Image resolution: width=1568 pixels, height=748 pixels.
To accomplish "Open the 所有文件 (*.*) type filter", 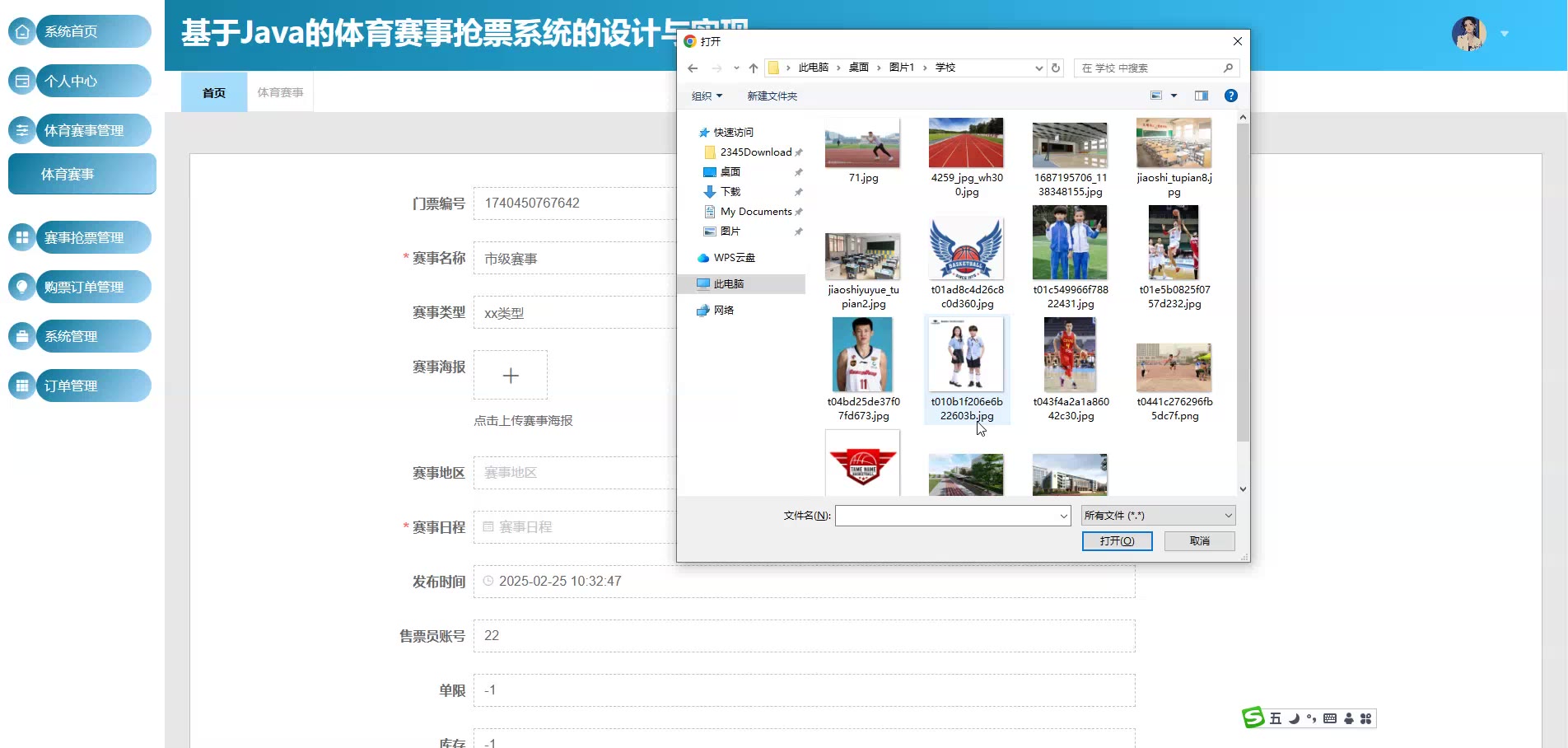I will (x=1158, y=516).
